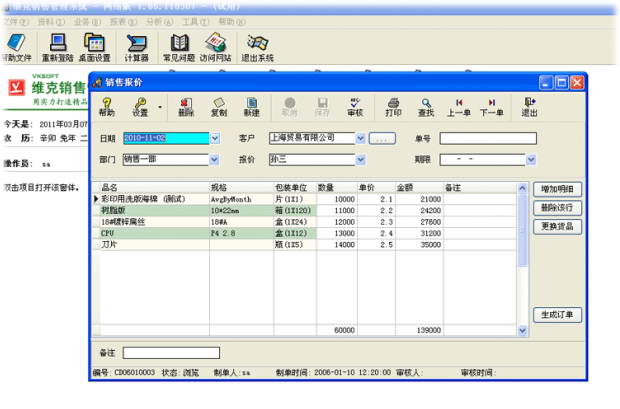Image resolution: width=620 pixels, height=409 pixels.
Task: Go to 上一单 record
Action: pos(459,107)
